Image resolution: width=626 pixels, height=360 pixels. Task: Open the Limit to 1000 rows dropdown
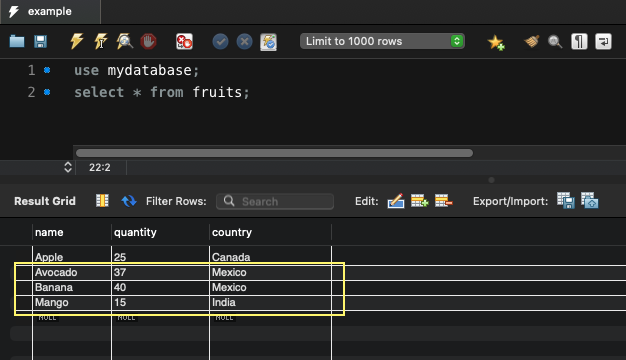[382, 41]
